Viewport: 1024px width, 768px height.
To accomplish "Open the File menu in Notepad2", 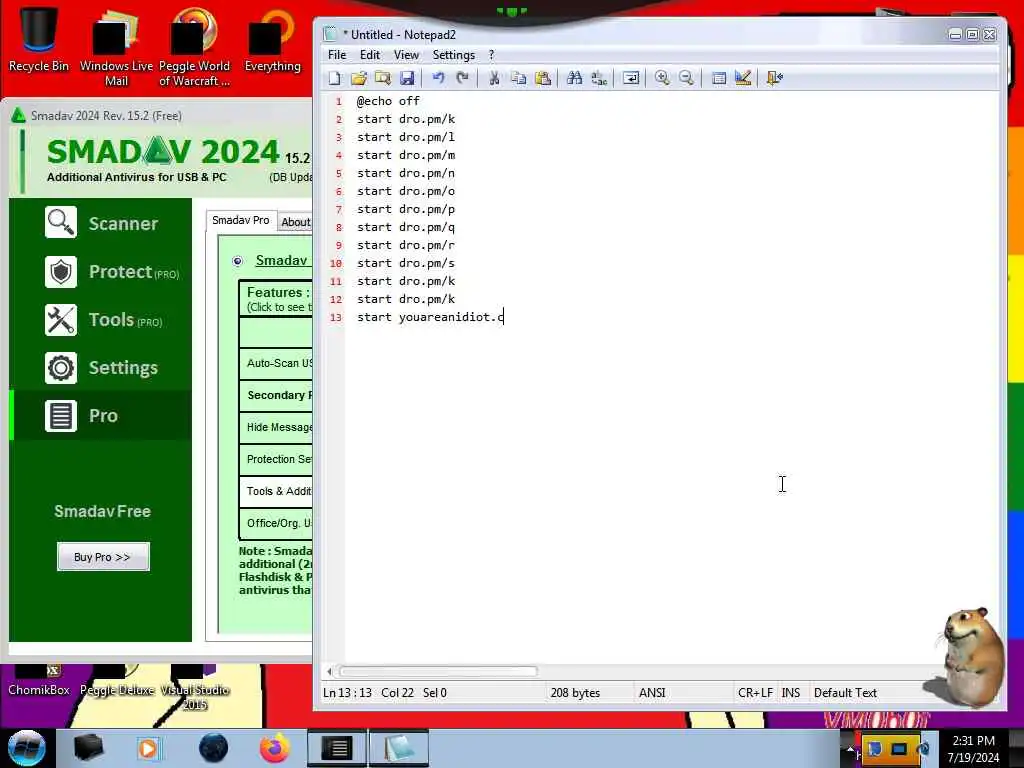I will (337, 55).
